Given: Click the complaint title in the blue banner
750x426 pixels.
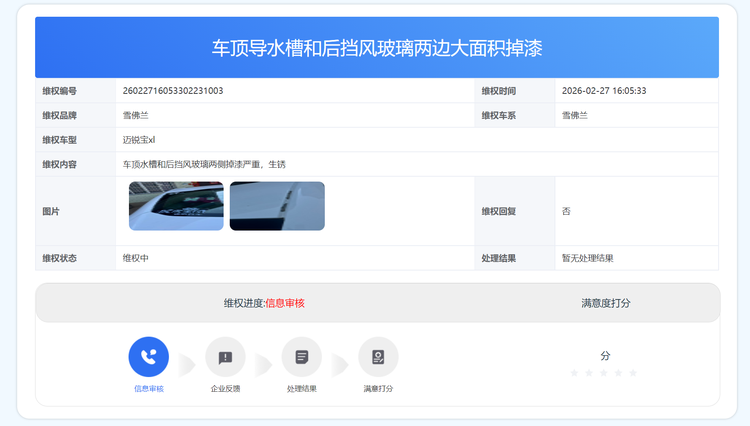Looking at the screenshot, I should (x=377, y=48).
